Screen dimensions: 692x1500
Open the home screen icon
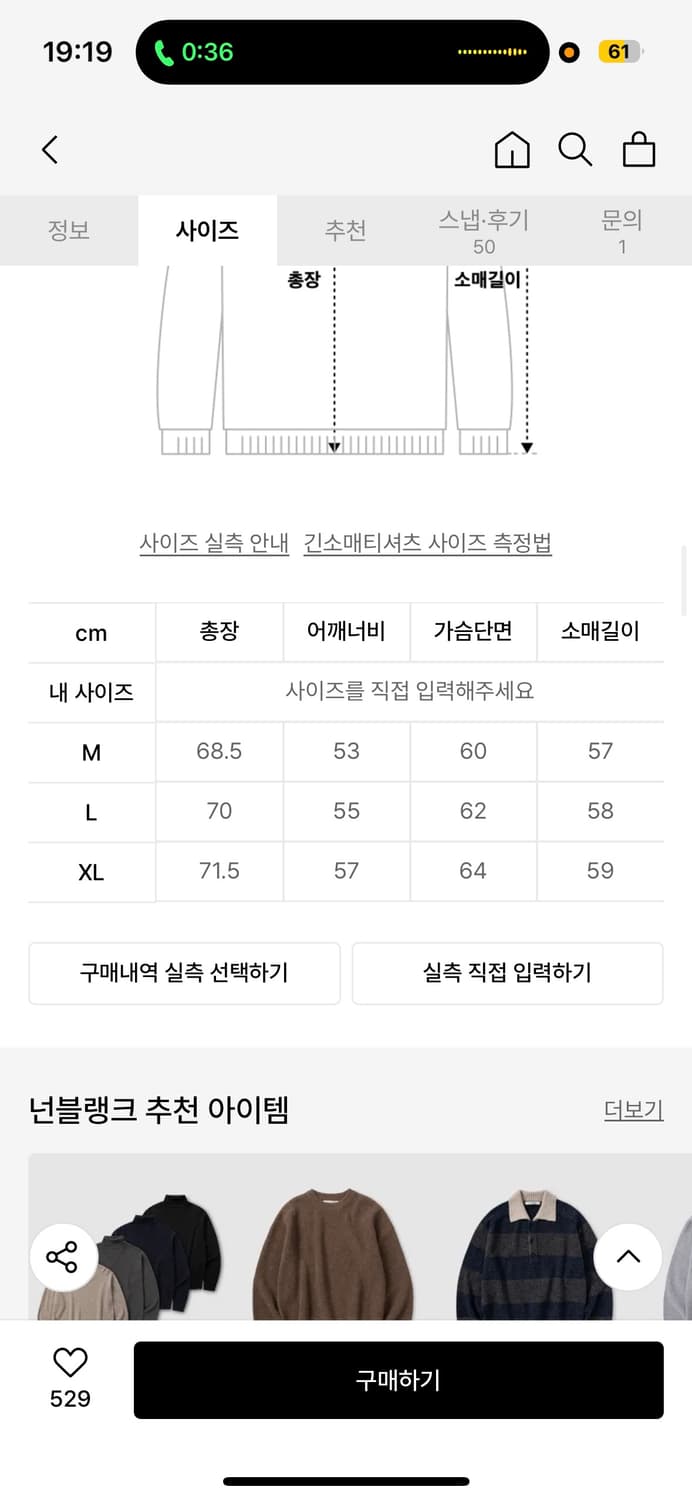point(511,150)
